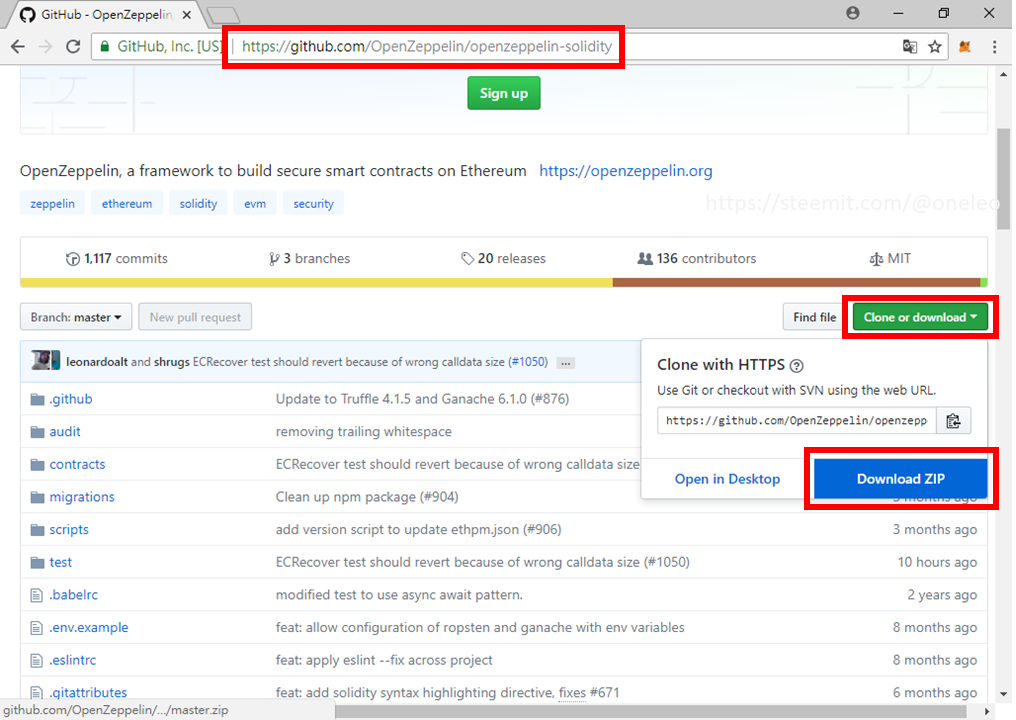Open the translate page icon in address bar
Viewport: 1016px width, 720px height.
coord(910,47)
